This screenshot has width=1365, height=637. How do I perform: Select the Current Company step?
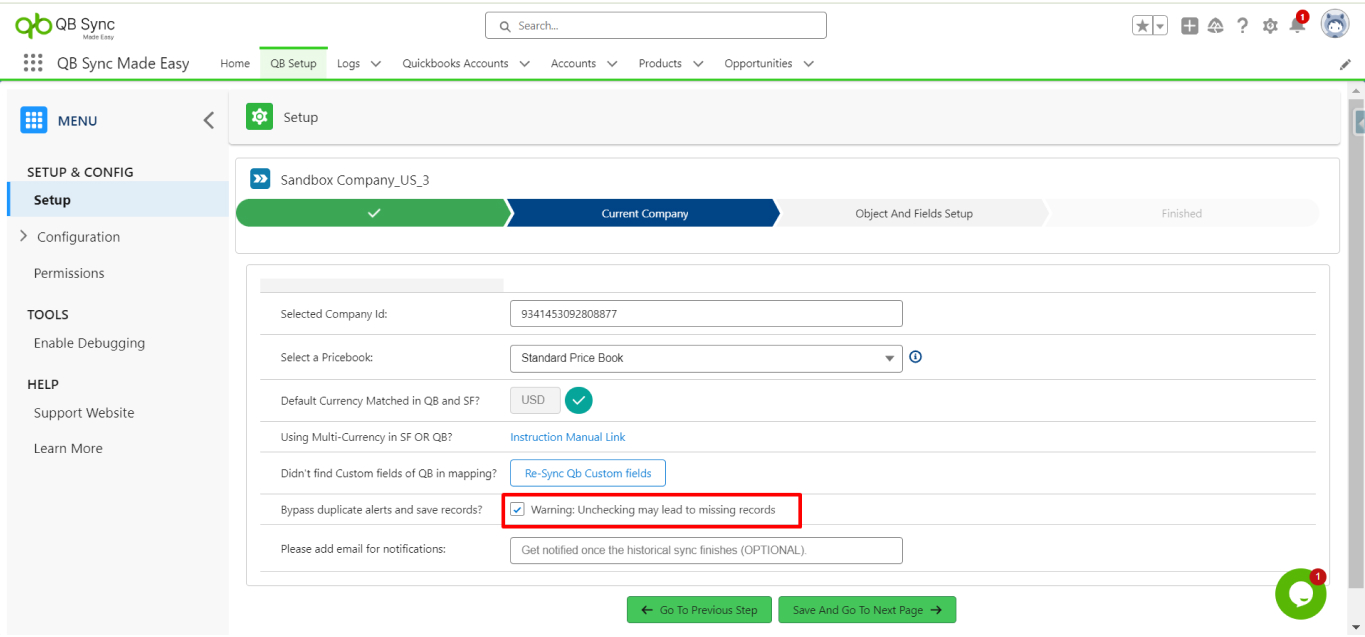(644, 213)
